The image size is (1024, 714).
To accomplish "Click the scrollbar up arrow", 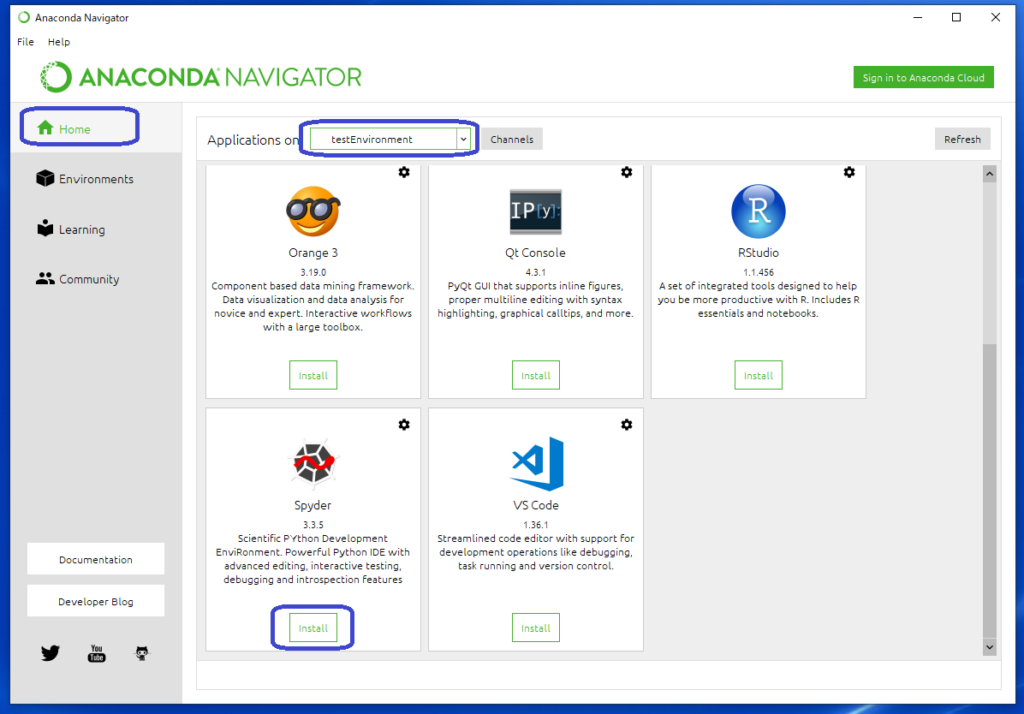I will click(x=989, y=174).
